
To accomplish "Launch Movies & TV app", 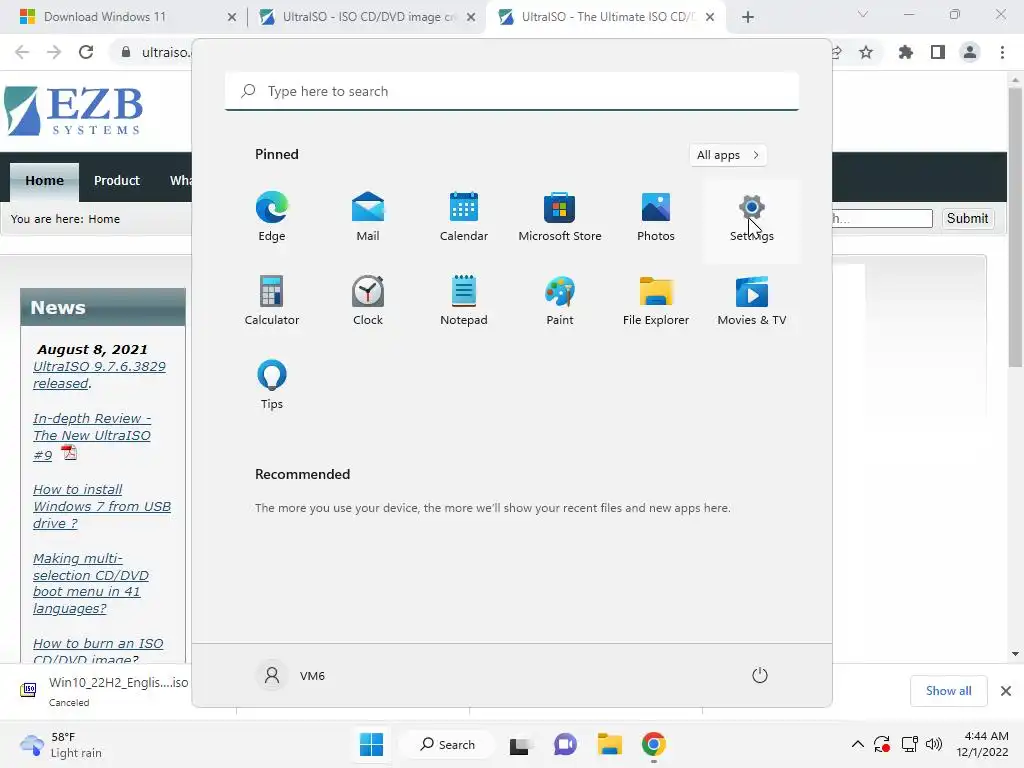I will (752, 301).
